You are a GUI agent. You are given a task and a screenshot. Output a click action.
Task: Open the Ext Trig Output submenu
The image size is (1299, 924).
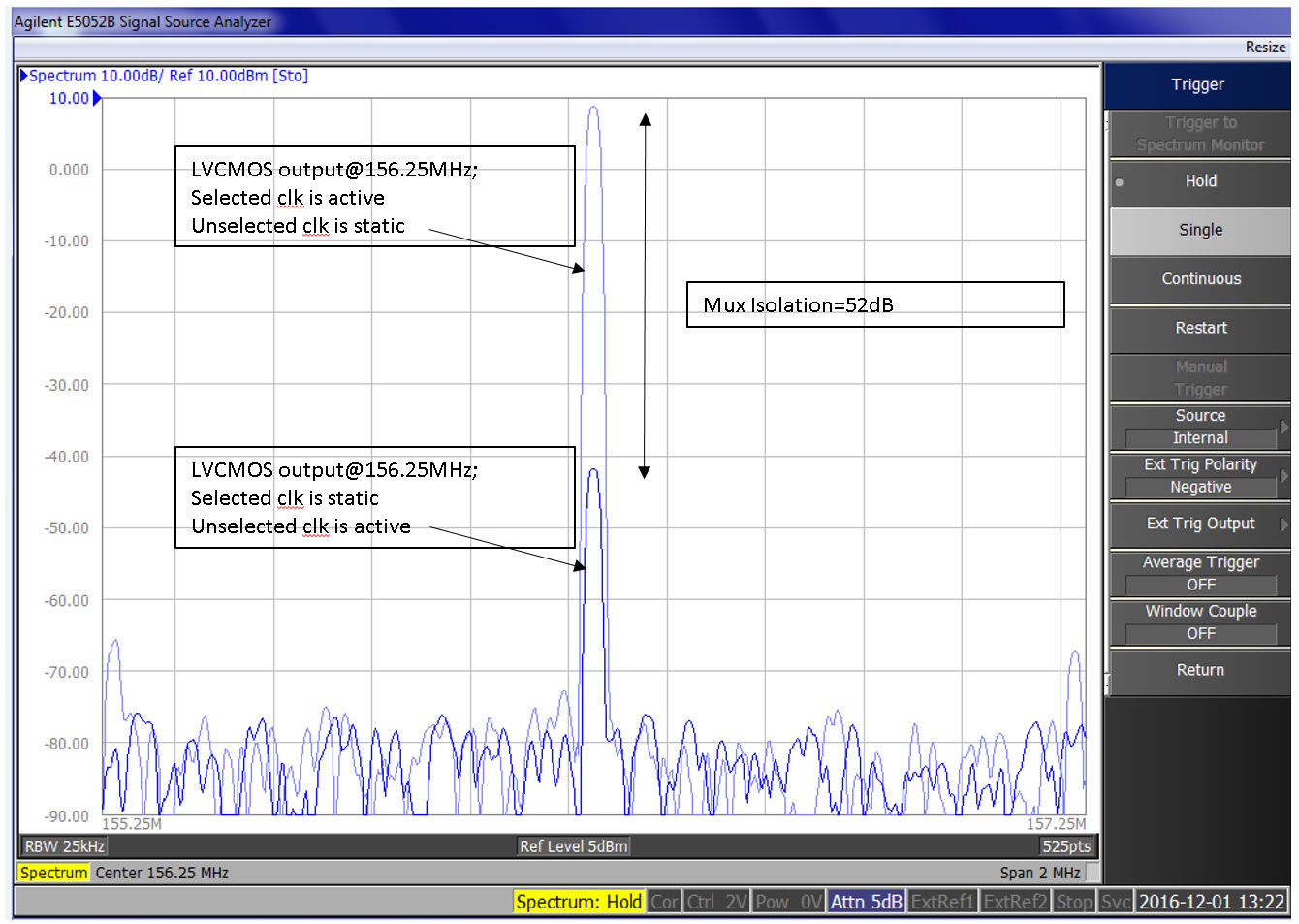[x=1199, y=525]
